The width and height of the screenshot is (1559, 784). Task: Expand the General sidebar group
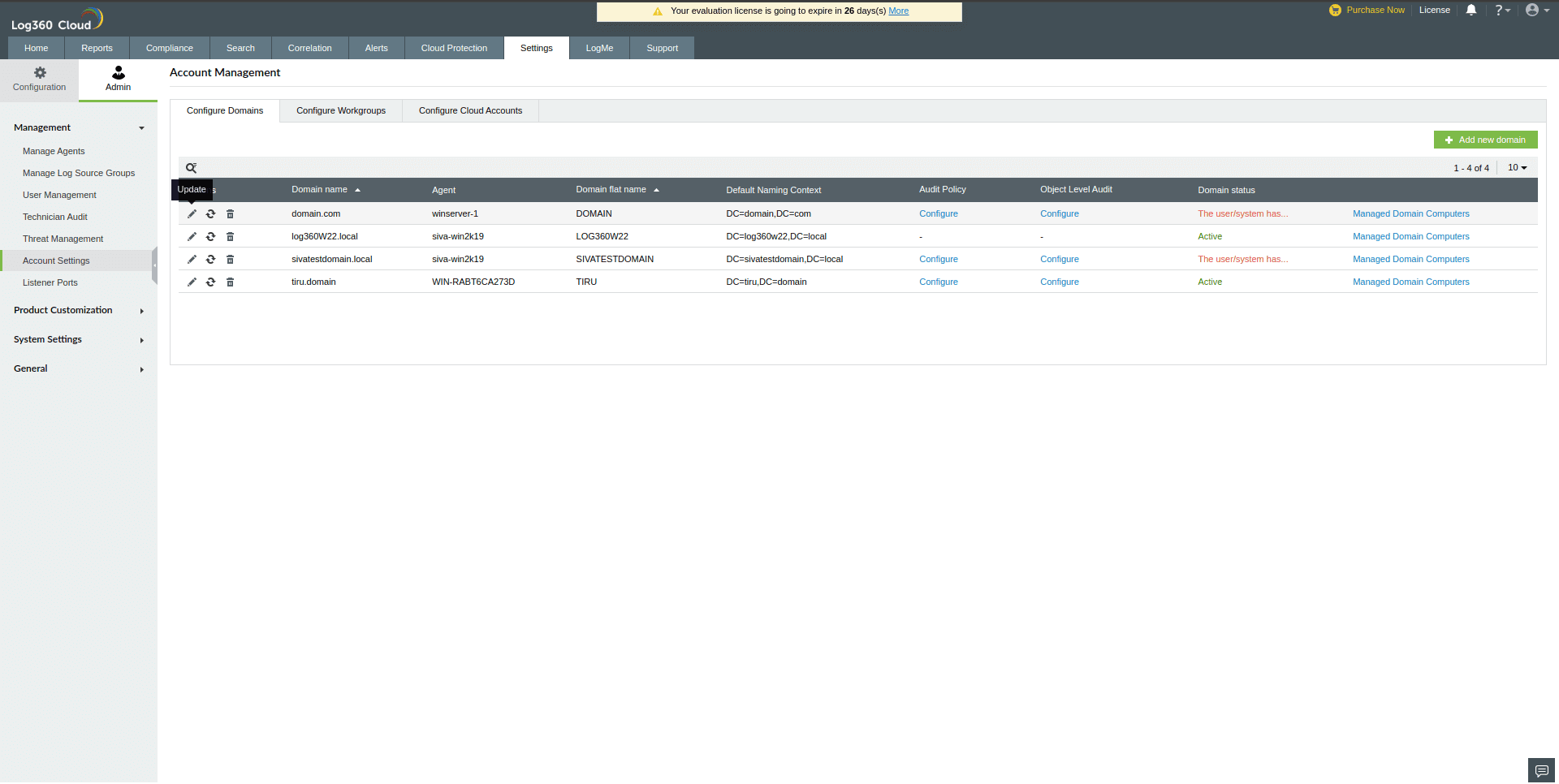click(x=79, y=368)
